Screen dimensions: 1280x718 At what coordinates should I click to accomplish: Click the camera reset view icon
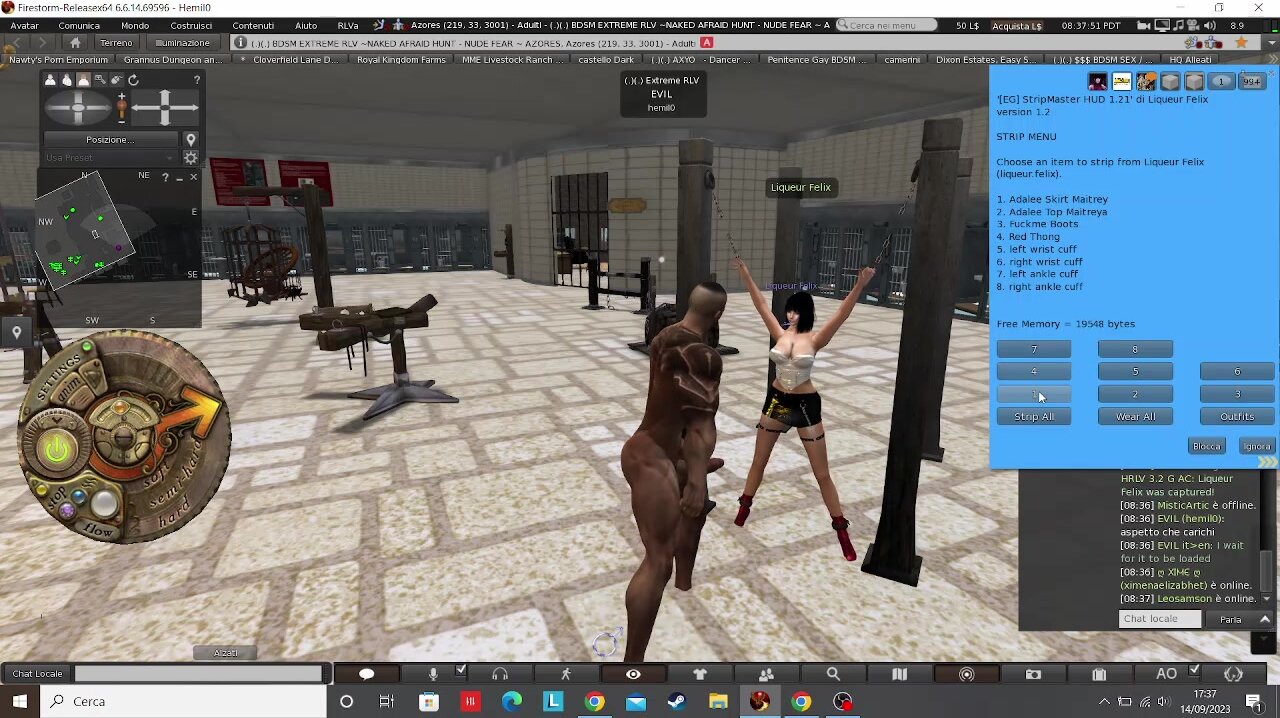132,80
